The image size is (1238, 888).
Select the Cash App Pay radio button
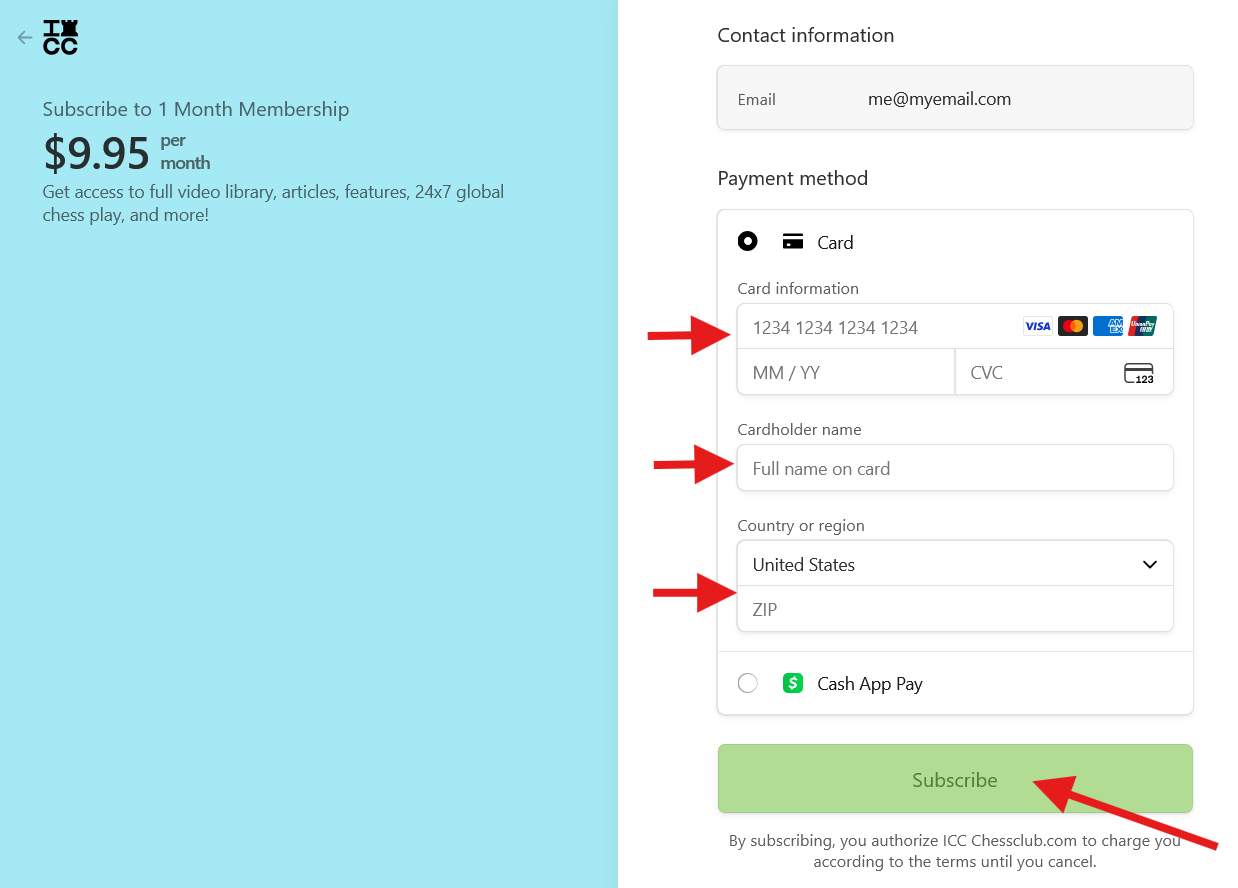tap(747, 683)
